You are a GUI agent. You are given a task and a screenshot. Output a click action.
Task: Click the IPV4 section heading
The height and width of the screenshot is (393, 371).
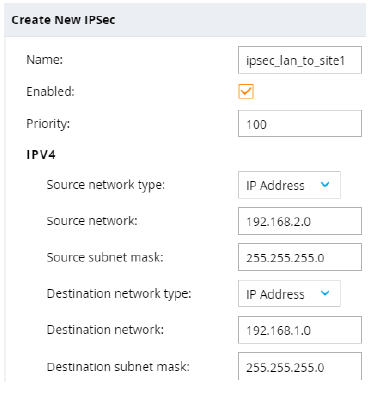41,155
